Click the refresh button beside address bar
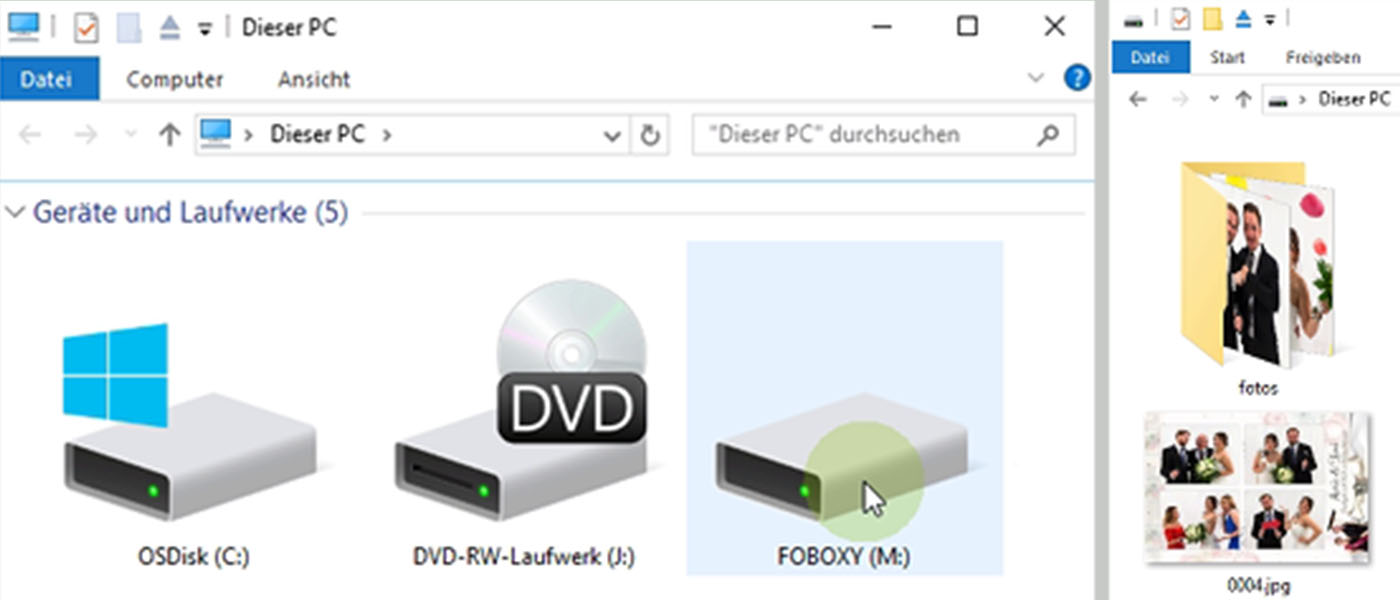This screenshot has height=600, width=1400. coord(650,135)
